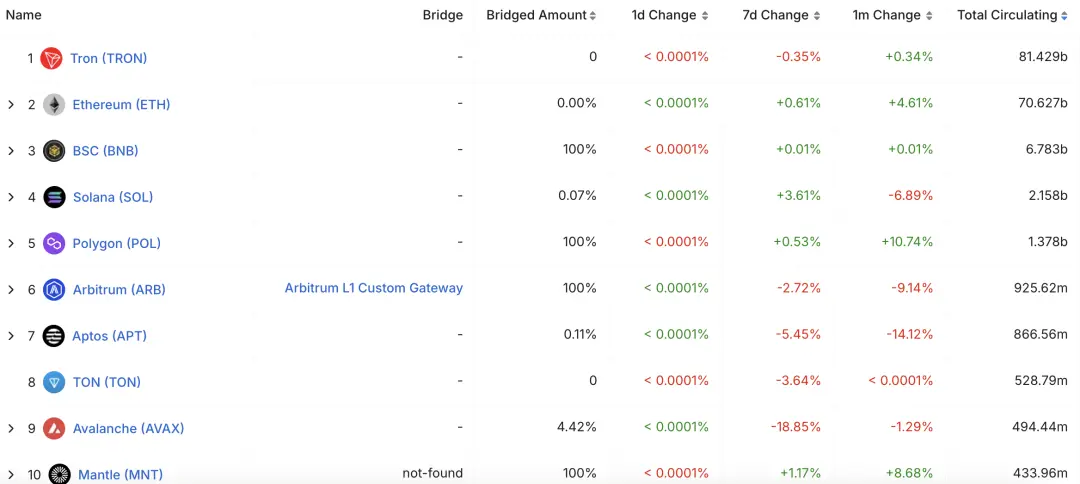Click the Tron chain logo icon
This screenshot has height=484, width=1080.
[51, 58]
